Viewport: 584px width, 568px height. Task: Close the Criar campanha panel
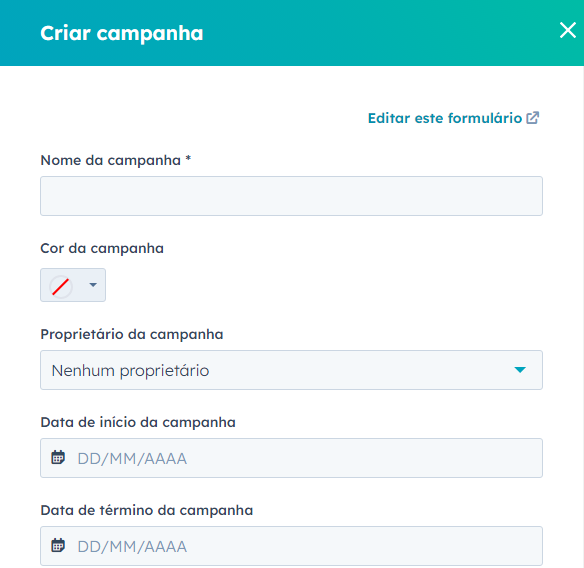568,30
